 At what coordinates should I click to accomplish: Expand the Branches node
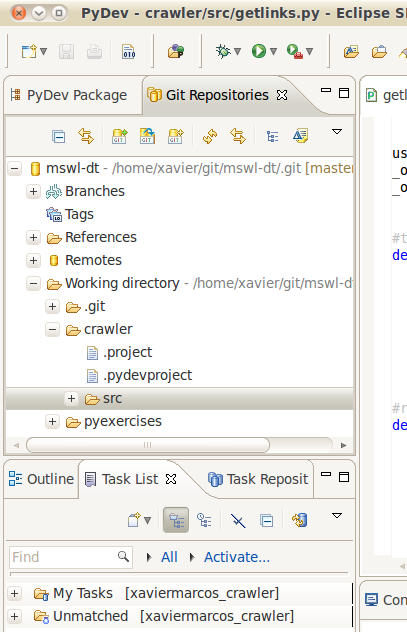tap(33, 191)
